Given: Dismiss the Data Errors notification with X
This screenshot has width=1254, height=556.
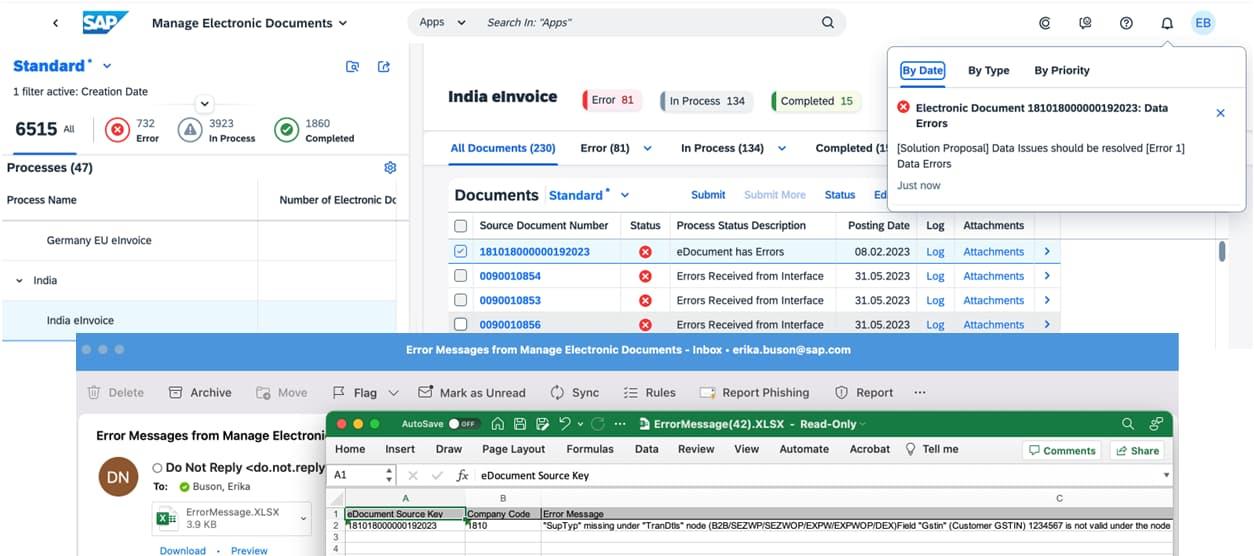Looking at the screenshot, I should point(1220,113).
